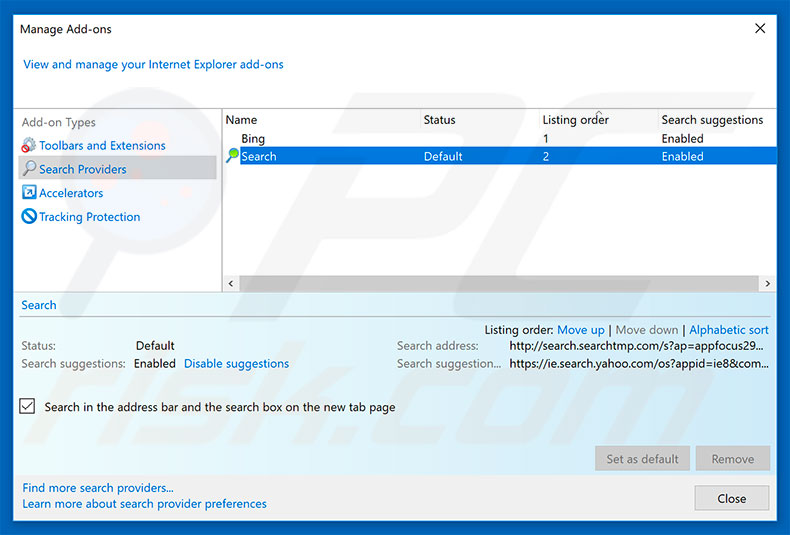Switch to Tracking Protection category

pos(89,217)
